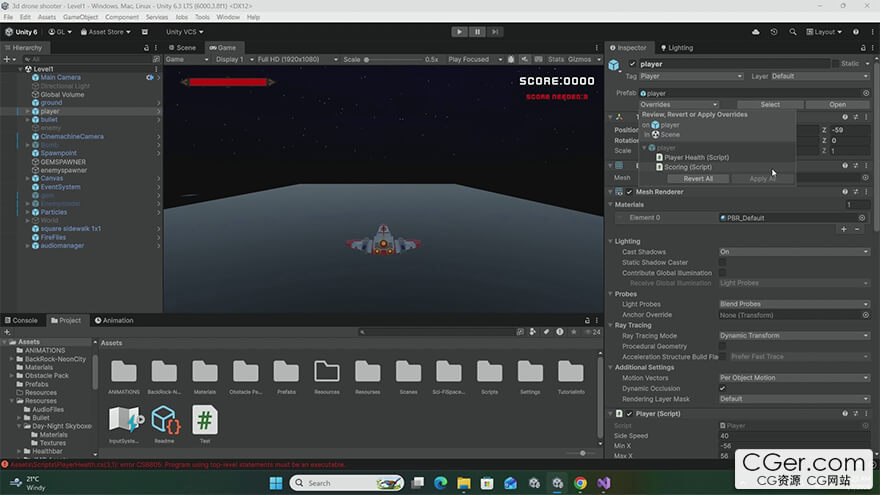Click the Unity Cloud icon

[755, 32]
